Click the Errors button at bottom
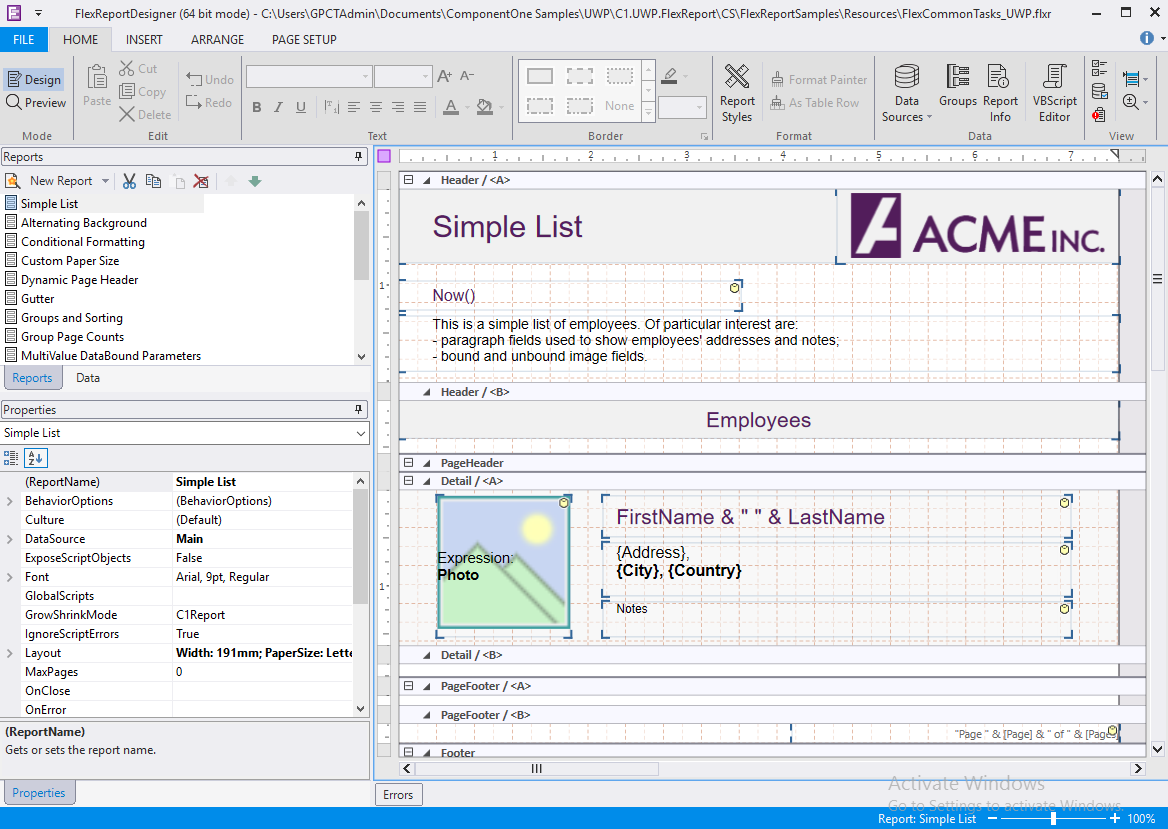Viewport: 1168px width, 829px height. click(x=398, y=795)
